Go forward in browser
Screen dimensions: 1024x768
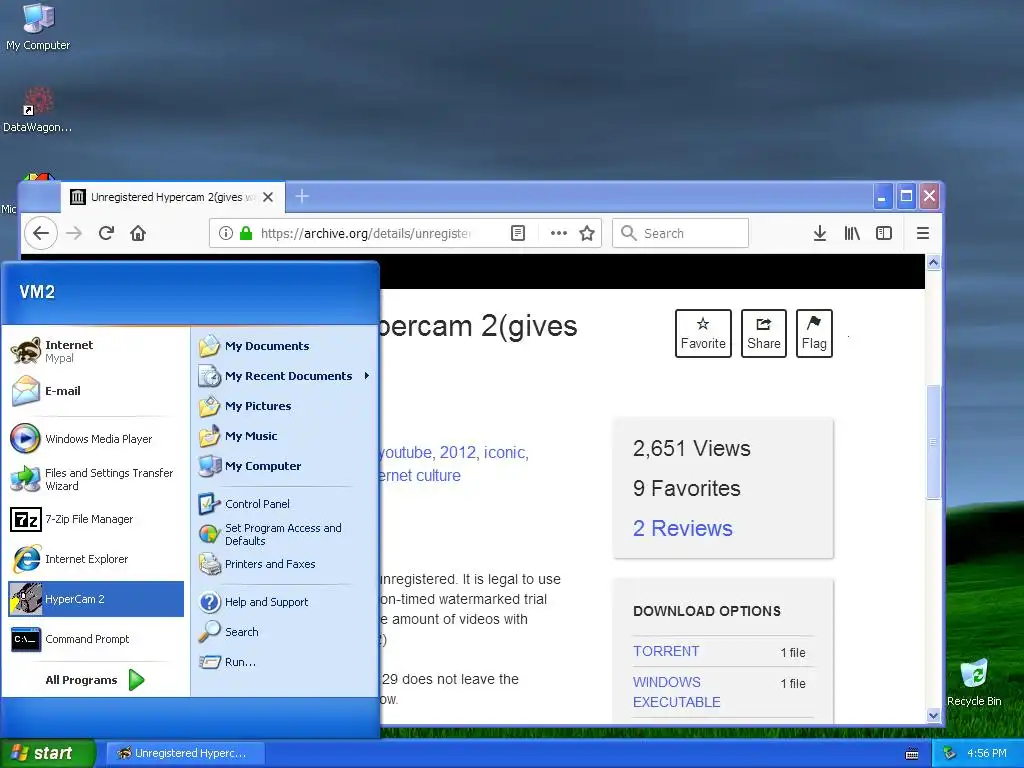[x=74, y=233]
